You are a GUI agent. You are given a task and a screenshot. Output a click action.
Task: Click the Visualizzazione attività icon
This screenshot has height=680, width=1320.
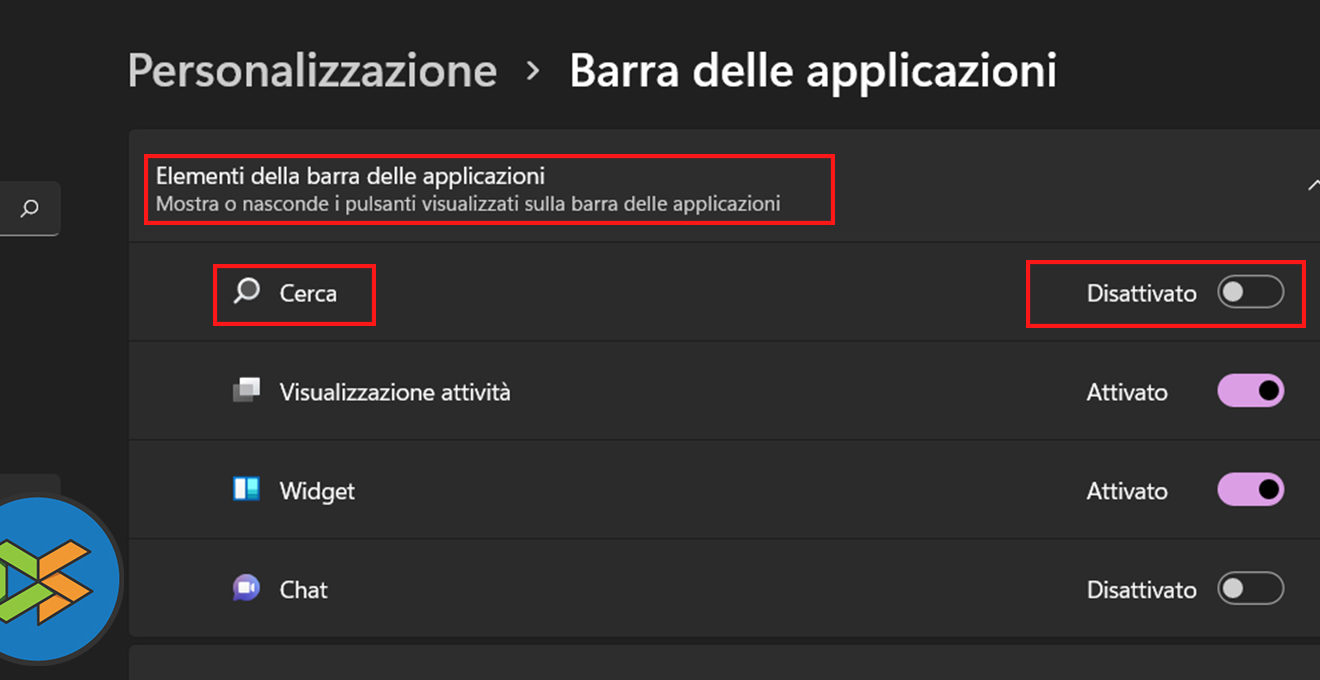point(246,390)
